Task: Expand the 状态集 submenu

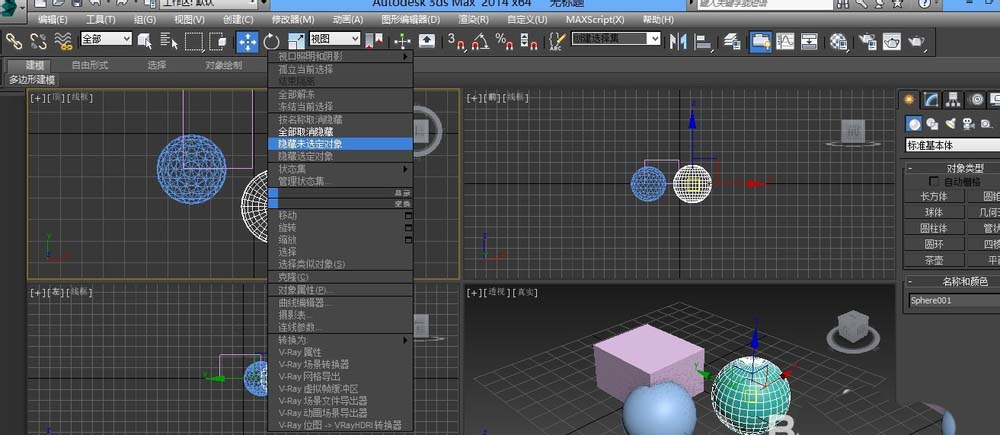Action: click(x=341, y=169)
